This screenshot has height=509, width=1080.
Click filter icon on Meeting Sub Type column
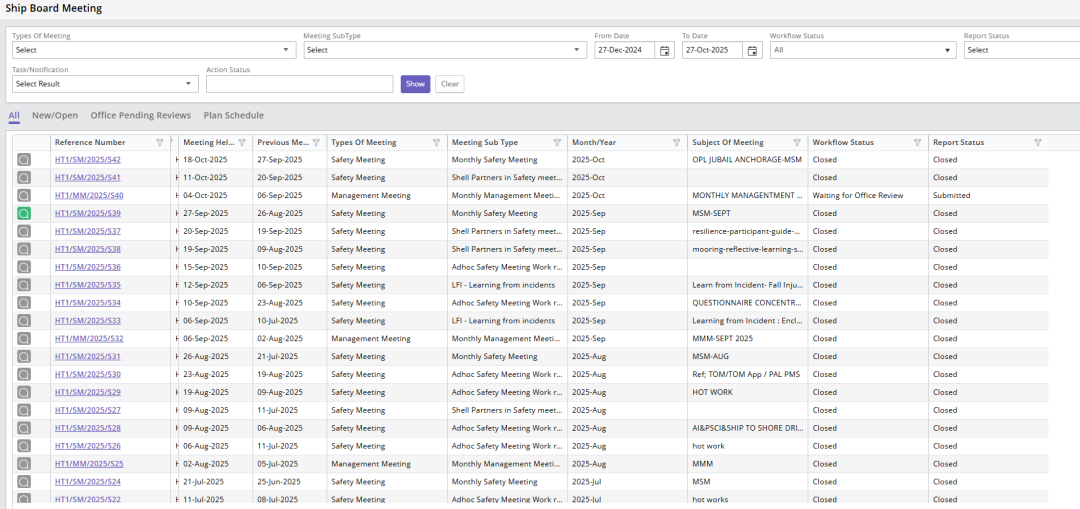[x=557, y=143]
